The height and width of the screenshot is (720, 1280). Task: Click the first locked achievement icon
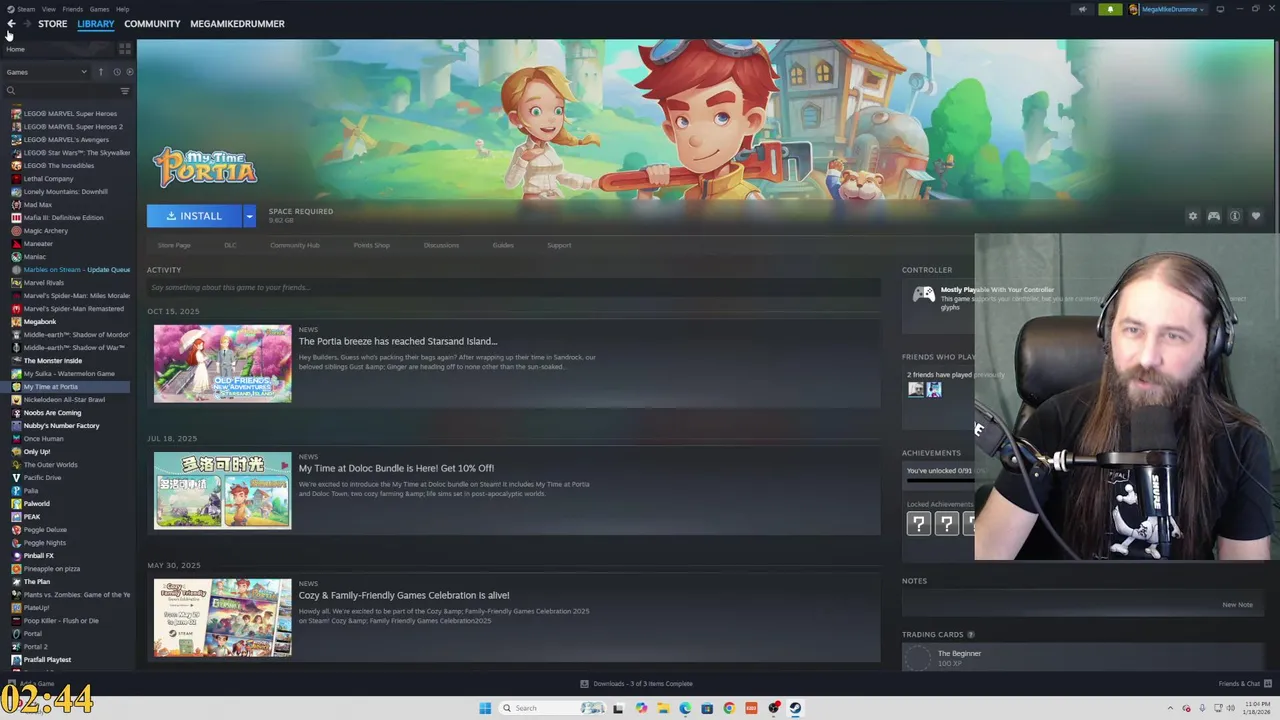[918, 523]
